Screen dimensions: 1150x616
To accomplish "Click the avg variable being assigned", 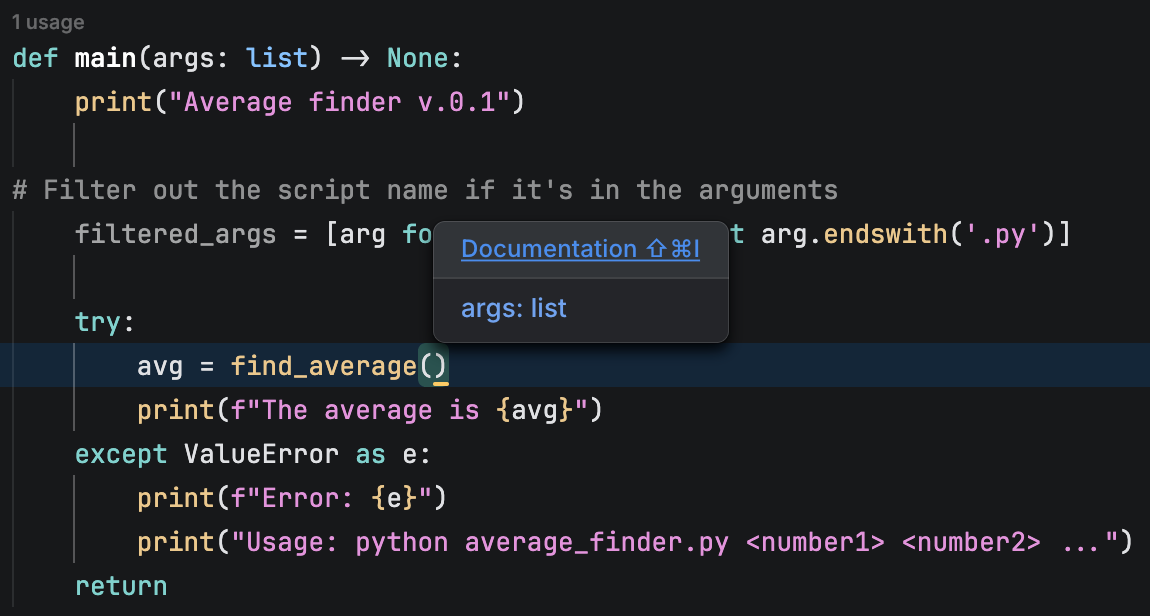I will tap(160, 366).
